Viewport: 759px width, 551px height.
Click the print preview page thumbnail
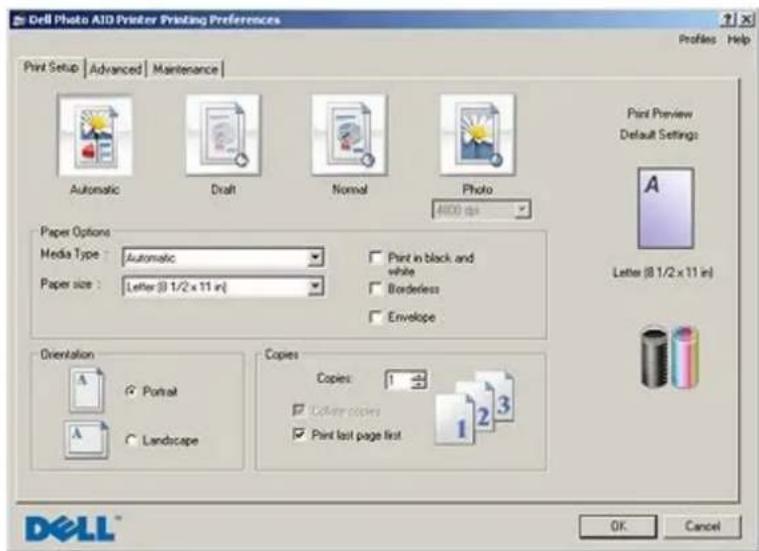click(666, 208)
